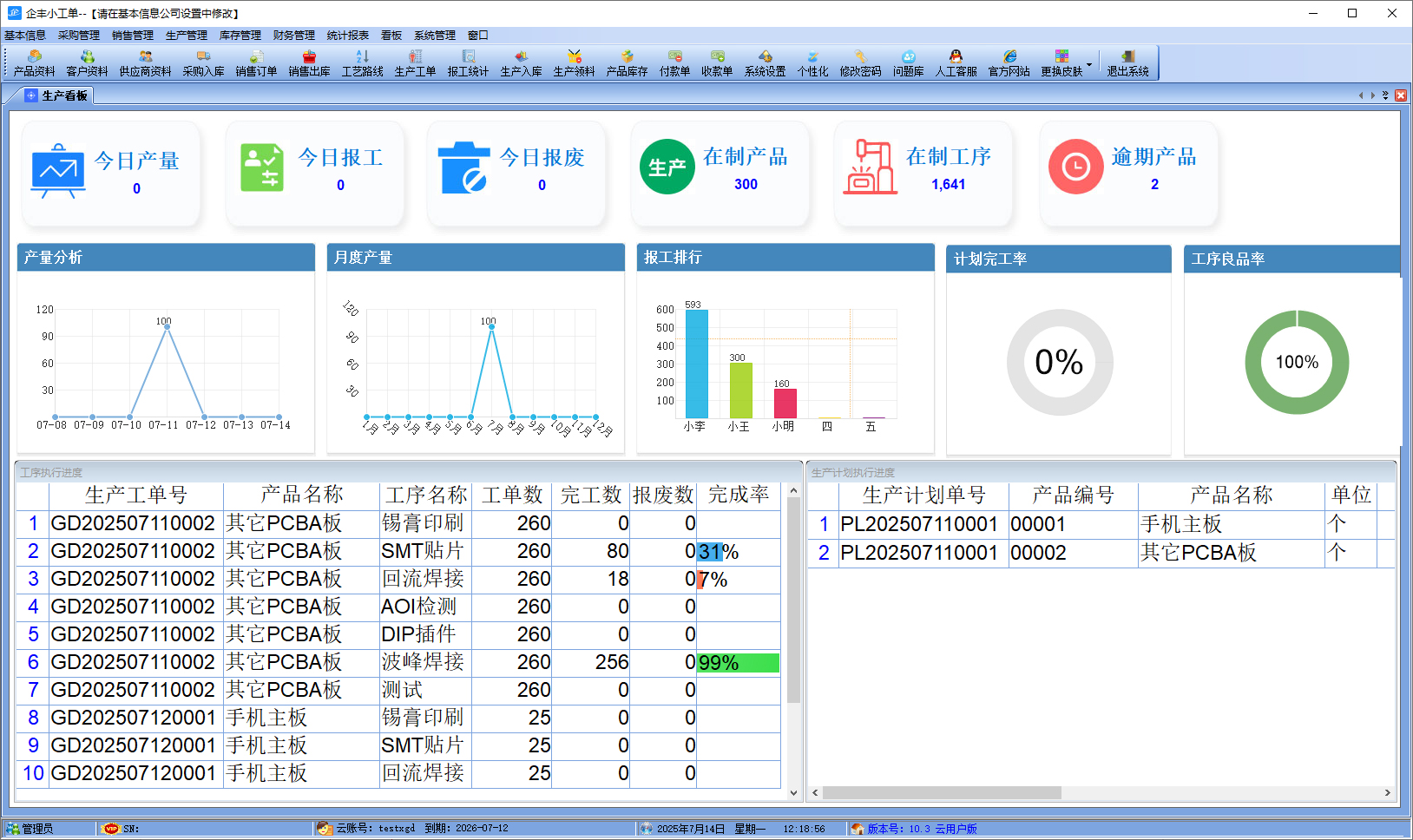This screenshot has width=1413, height=840.
Task: Launch the 生产工单 toolbar icon
Action: pyautogui.click(x=415, y=63)
